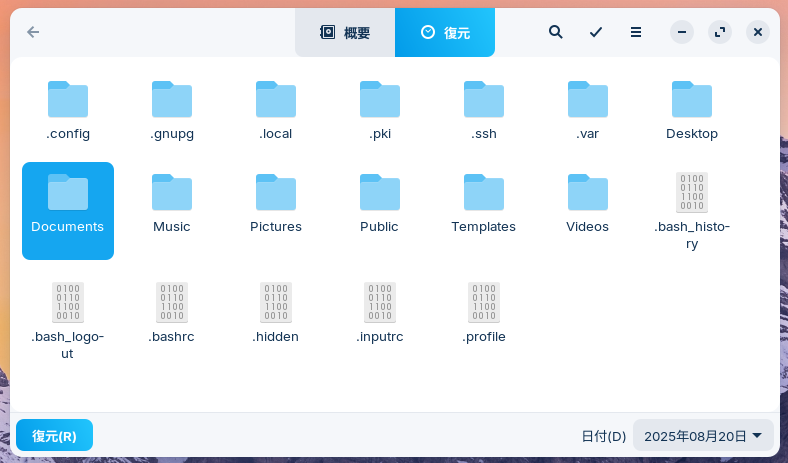The width and height of the screenshot is (788, 463).
Task: Select the Pictures folder
Action: [x=276, y=203]
